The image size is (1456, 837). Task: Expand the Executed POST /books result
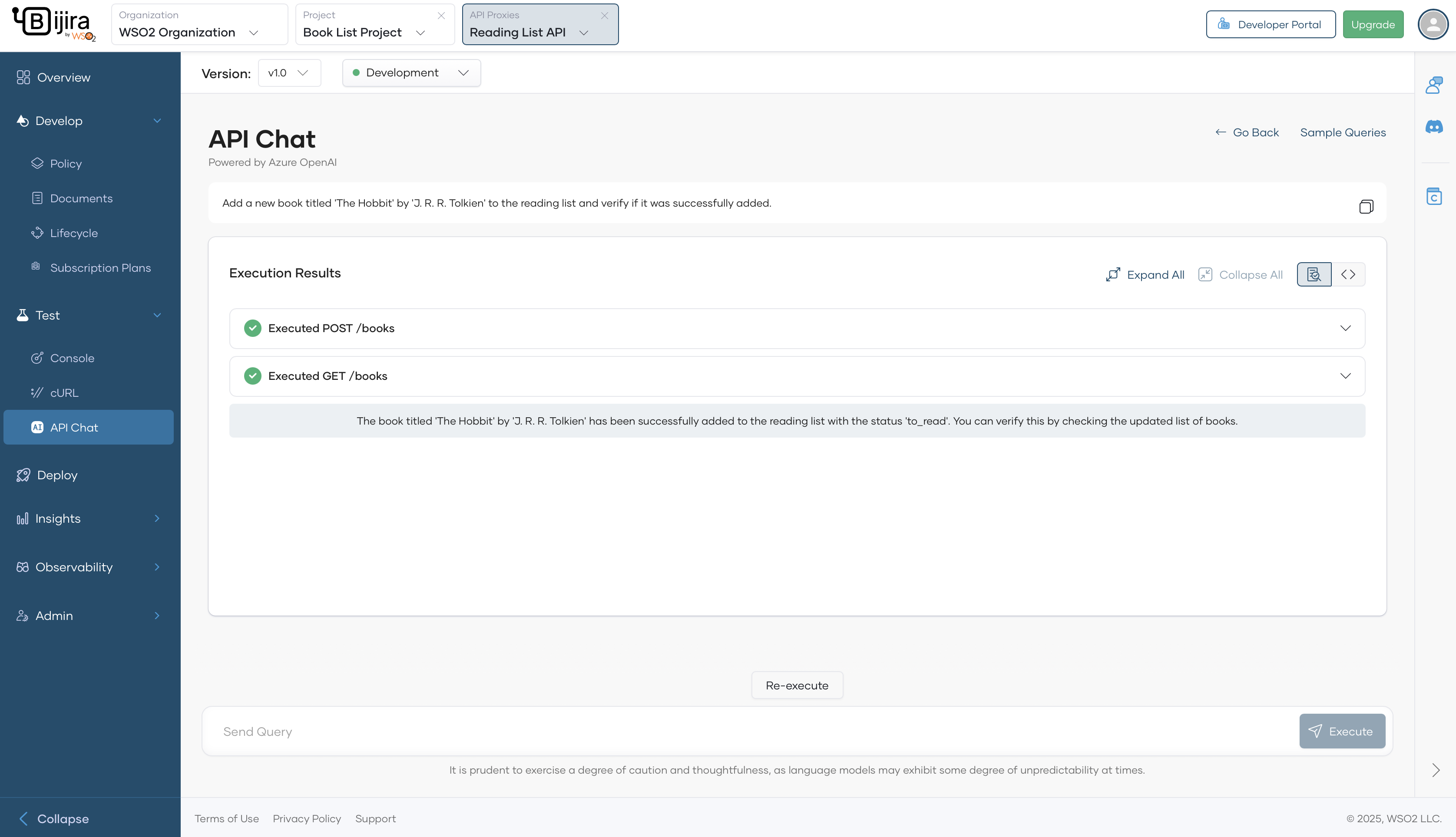[x=1346, y=328]
